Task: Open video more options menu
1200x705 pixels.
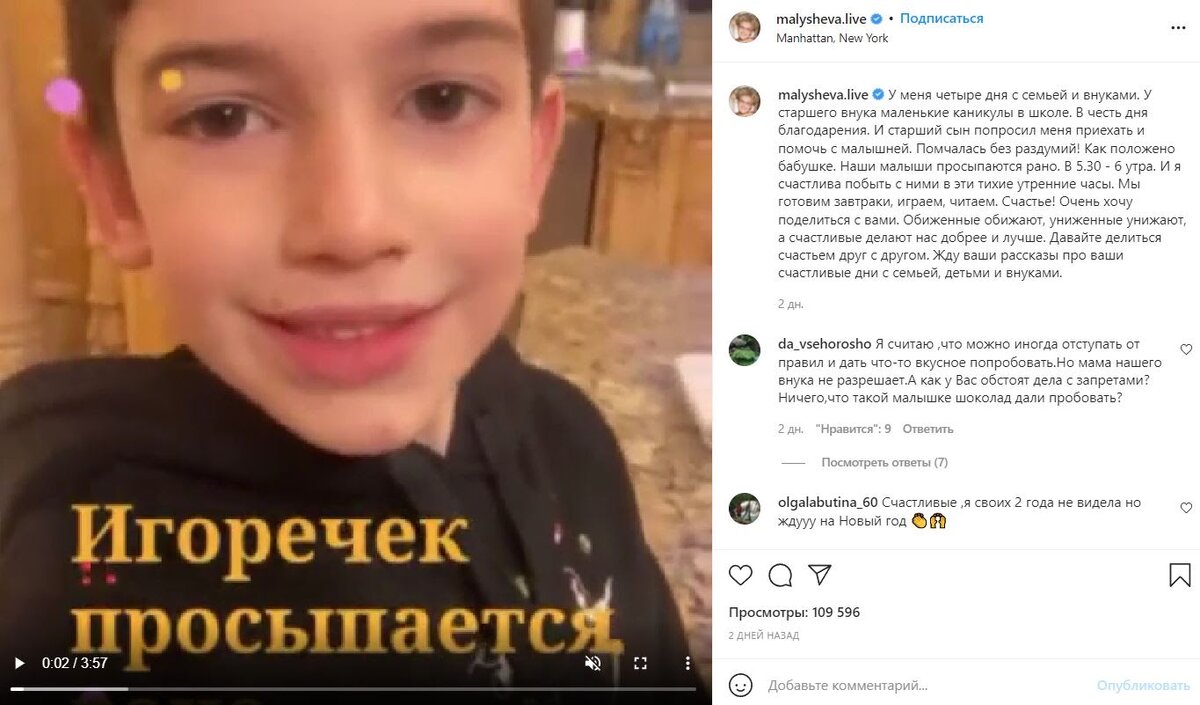Action: (687, 662)
